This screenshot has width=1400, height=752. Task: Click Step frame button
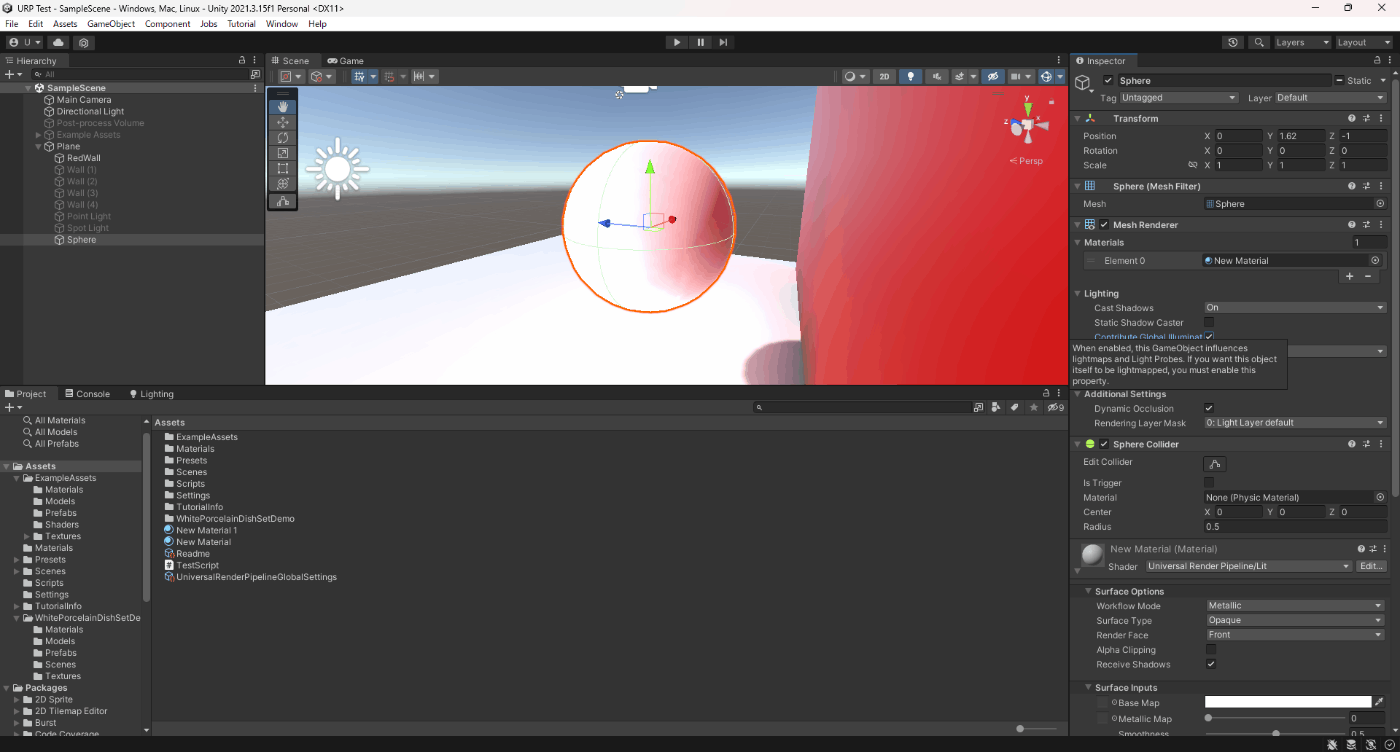pyautogui.click(x=723, y=43)
